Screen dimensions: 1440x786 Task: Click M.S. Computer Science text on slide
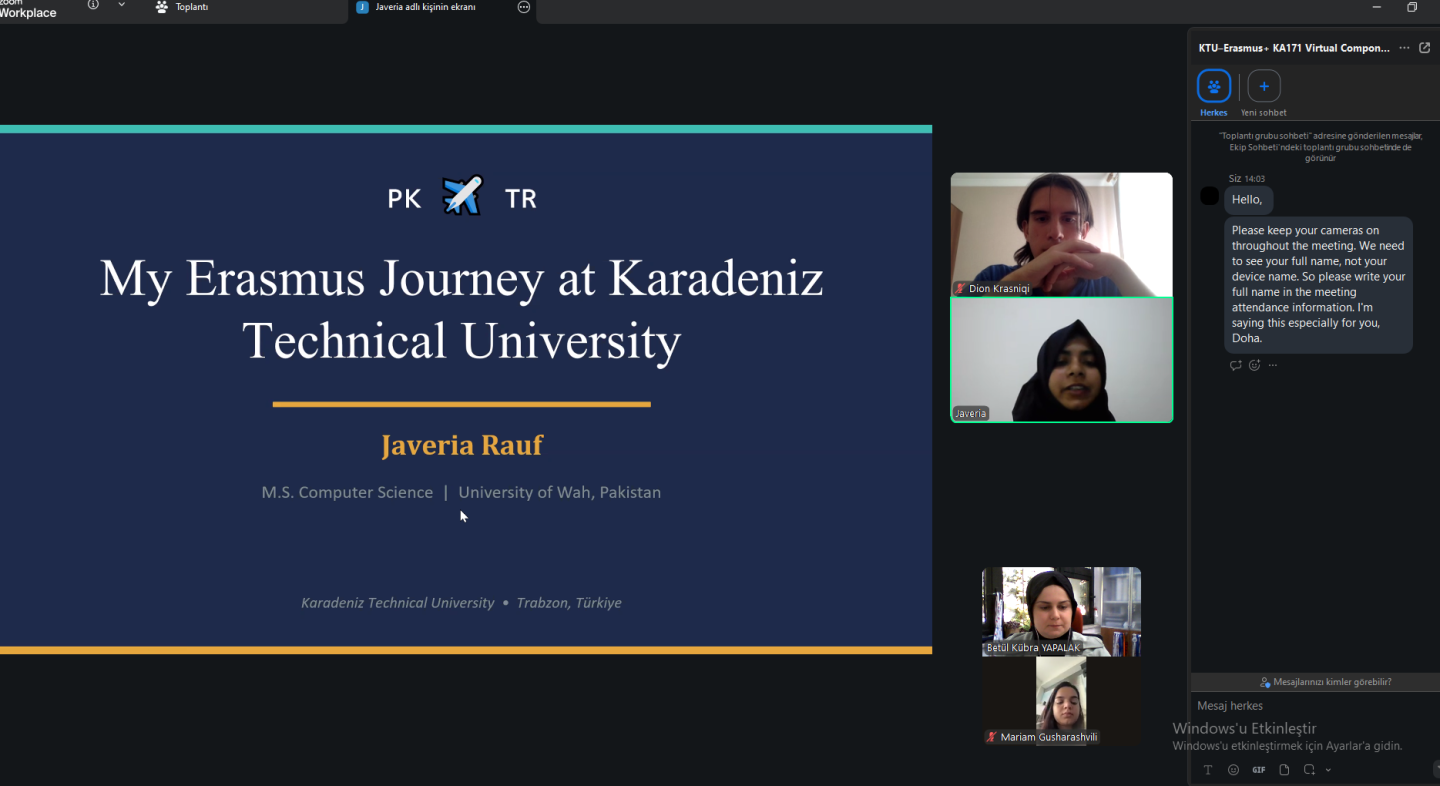(347, 492)
